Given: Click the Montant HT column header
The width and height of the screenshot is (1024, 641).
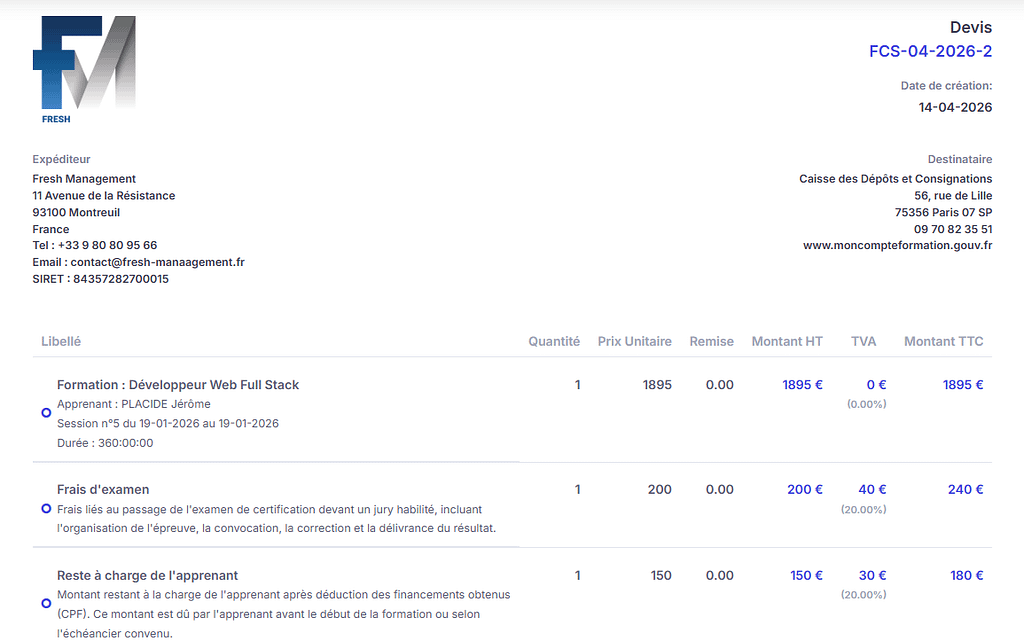Looking at the screenshot, I should pos(787,341).
